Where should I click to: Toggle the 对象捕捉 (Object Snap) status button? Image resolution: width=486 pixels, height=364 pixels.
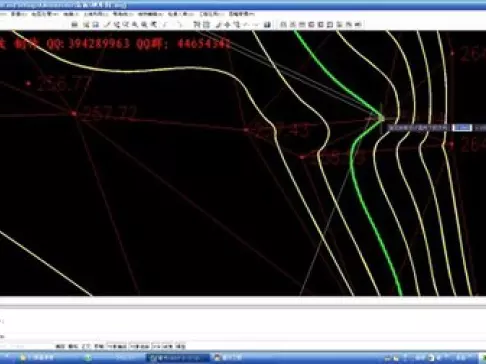(117, 346)
